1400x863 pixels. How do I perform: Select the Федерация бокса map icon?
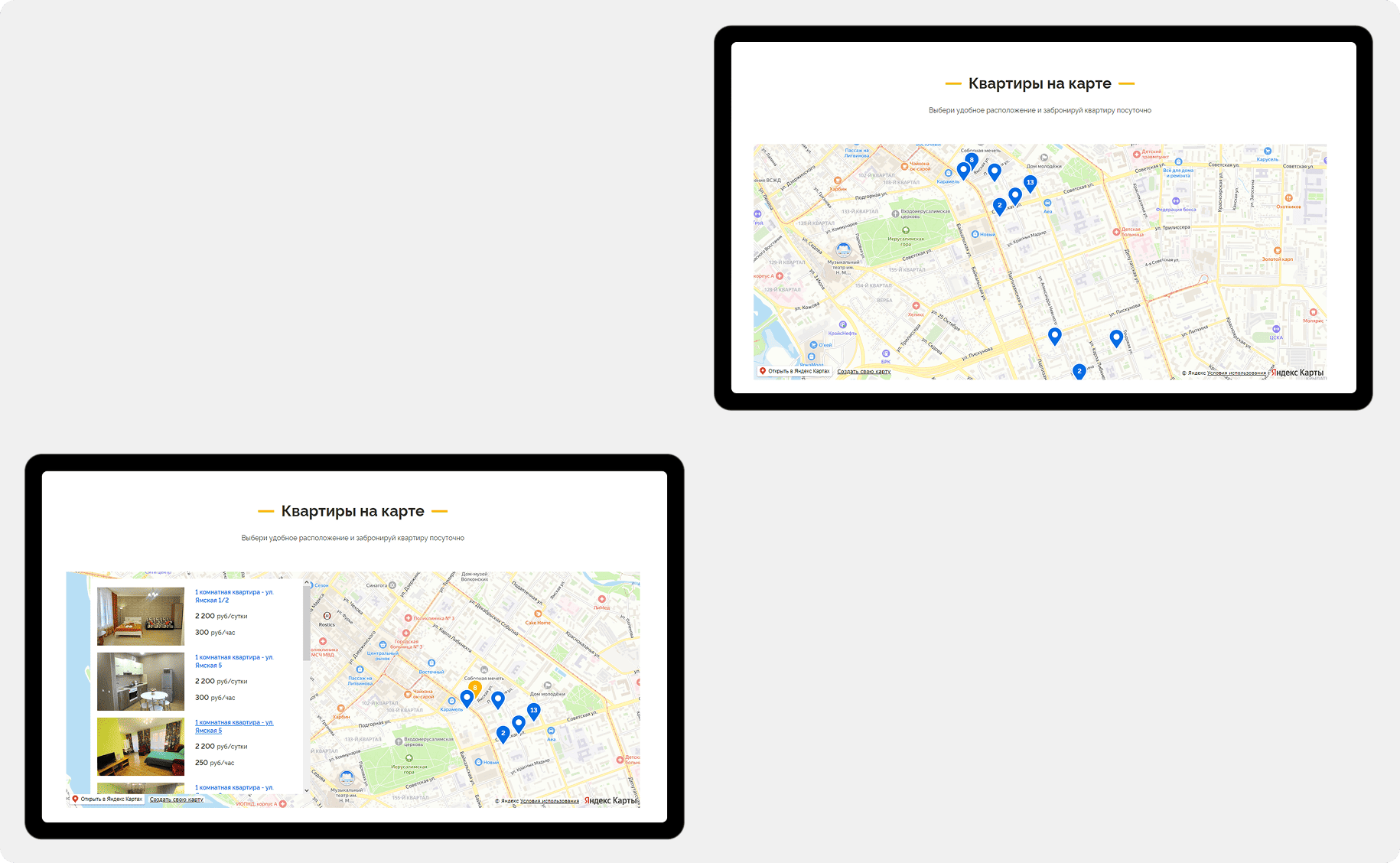click(x=1176, y=201)
